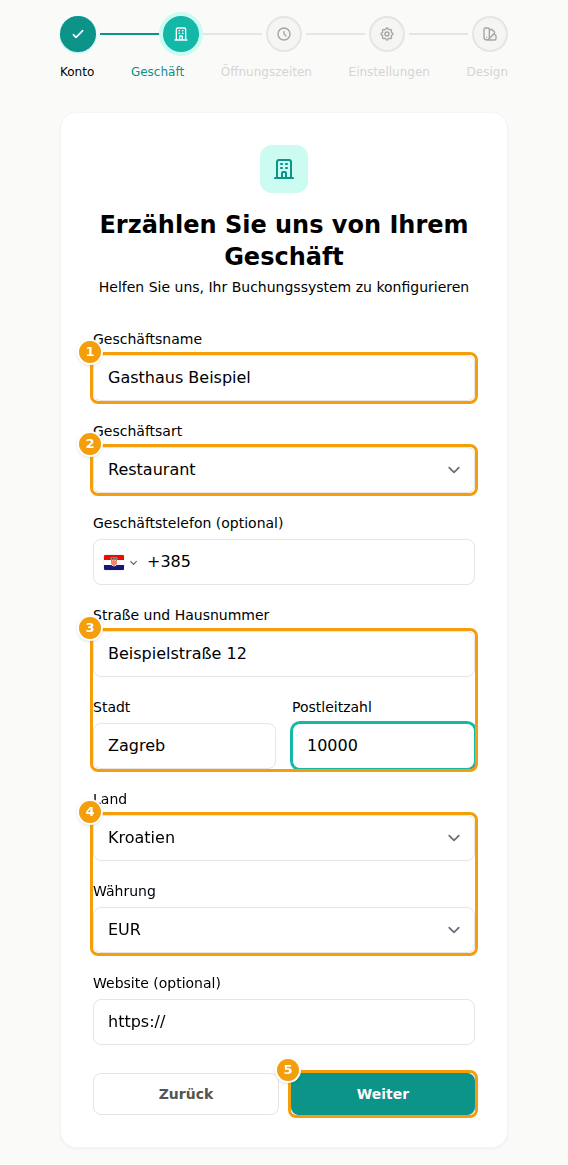Expand the Land dropdown showing Kroatien
Viewport: 568px width, 1165px height.
tap(284, 837)
